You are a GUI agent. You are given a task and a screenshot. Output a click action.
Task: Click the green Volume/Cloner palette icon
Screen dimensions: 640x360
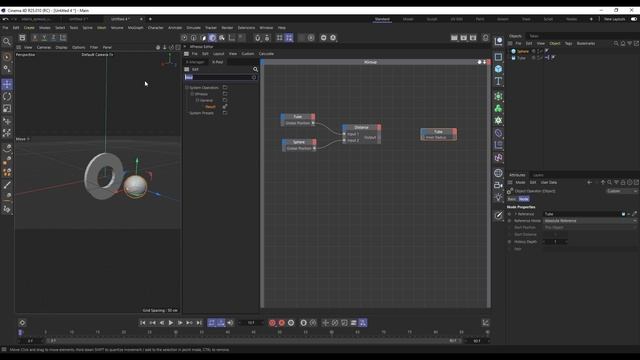[498, 109]
